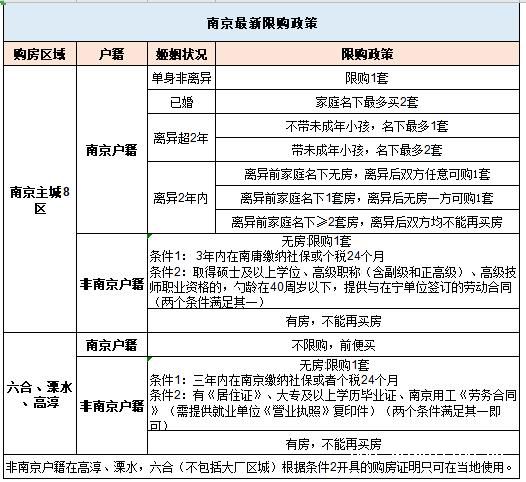Select the 离异前家庭名下≥2套房 policy cell
The width and height of the screenshot is (526, 482).
coord(367,222)
